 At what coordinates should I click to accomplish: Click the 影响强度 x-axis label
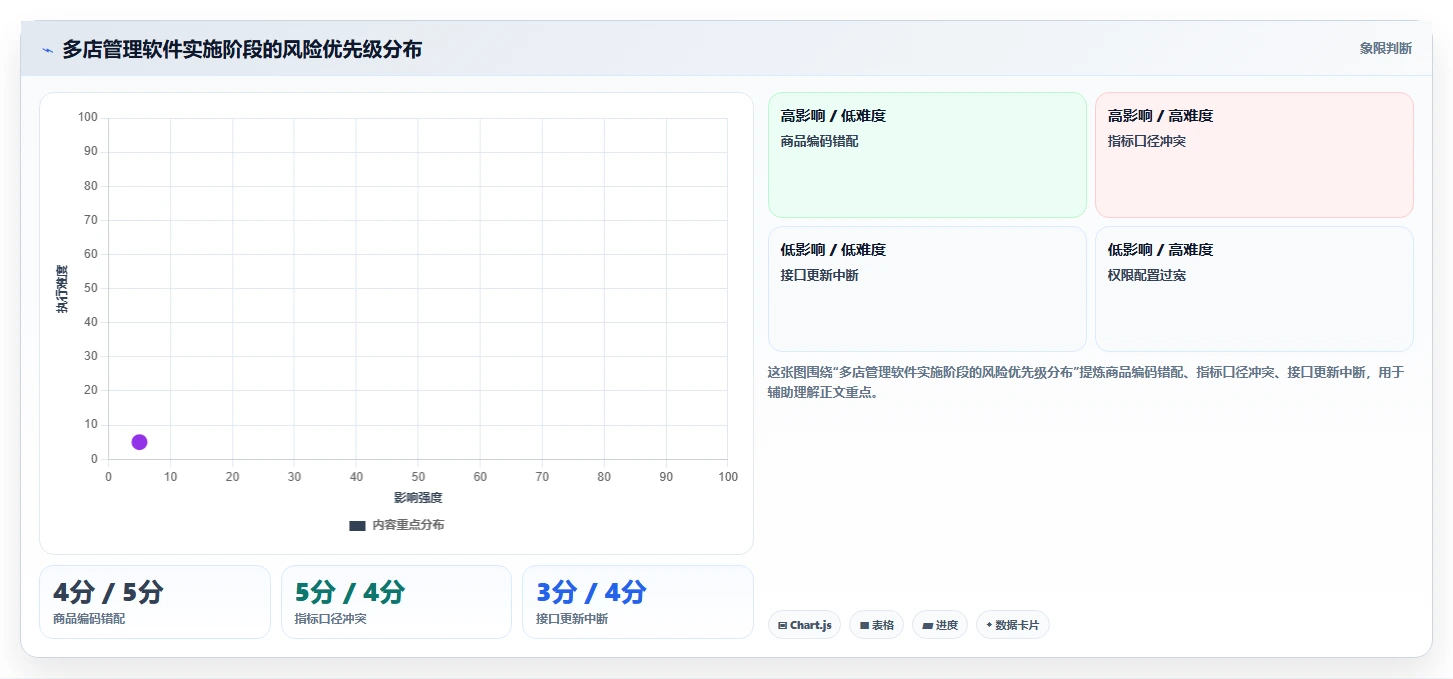pos(418,498)
